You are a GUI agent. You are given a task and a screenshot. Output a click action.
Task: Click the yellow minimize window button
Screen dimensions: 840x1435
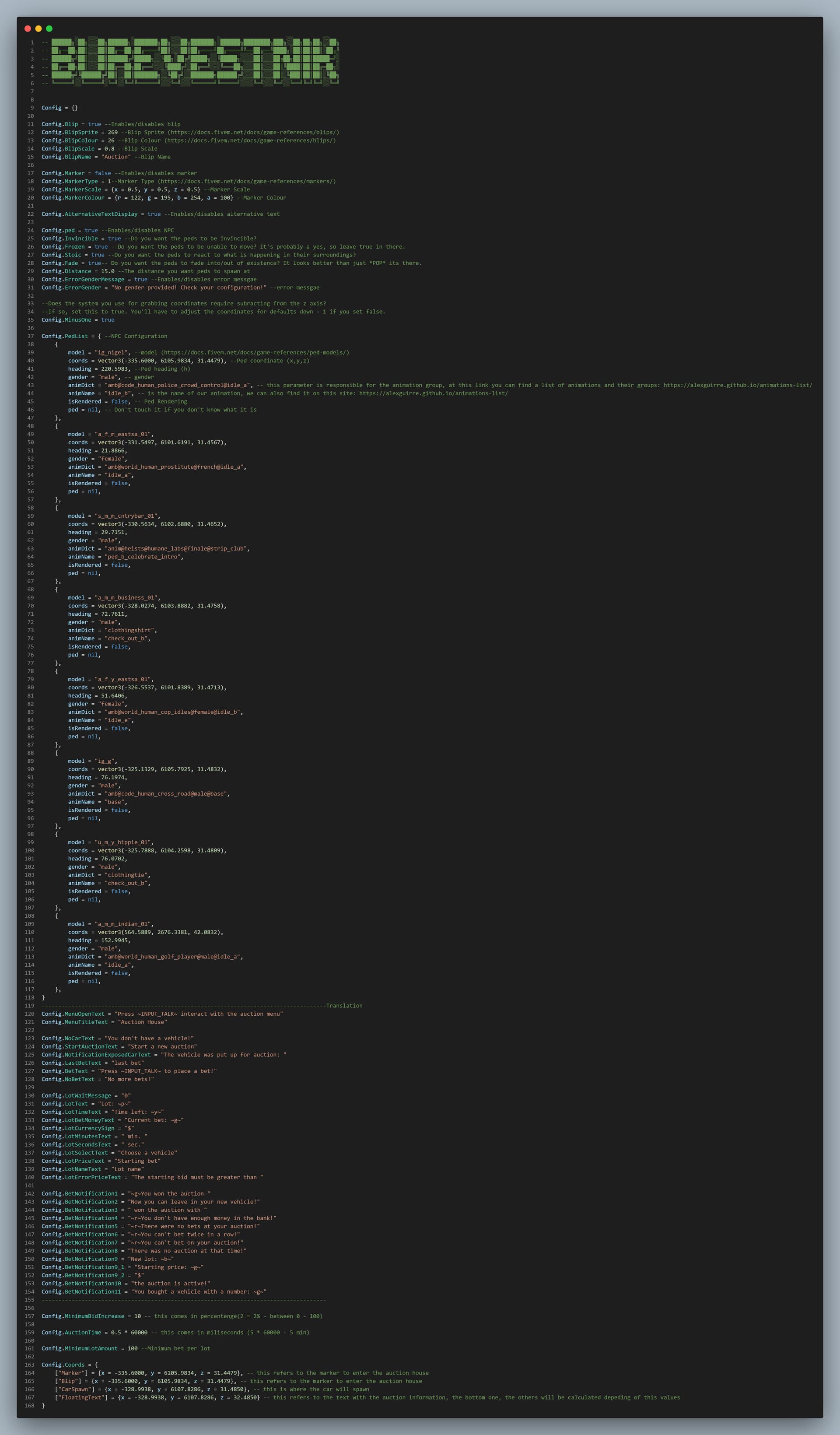pyautogui.click(x=38, y=28)
